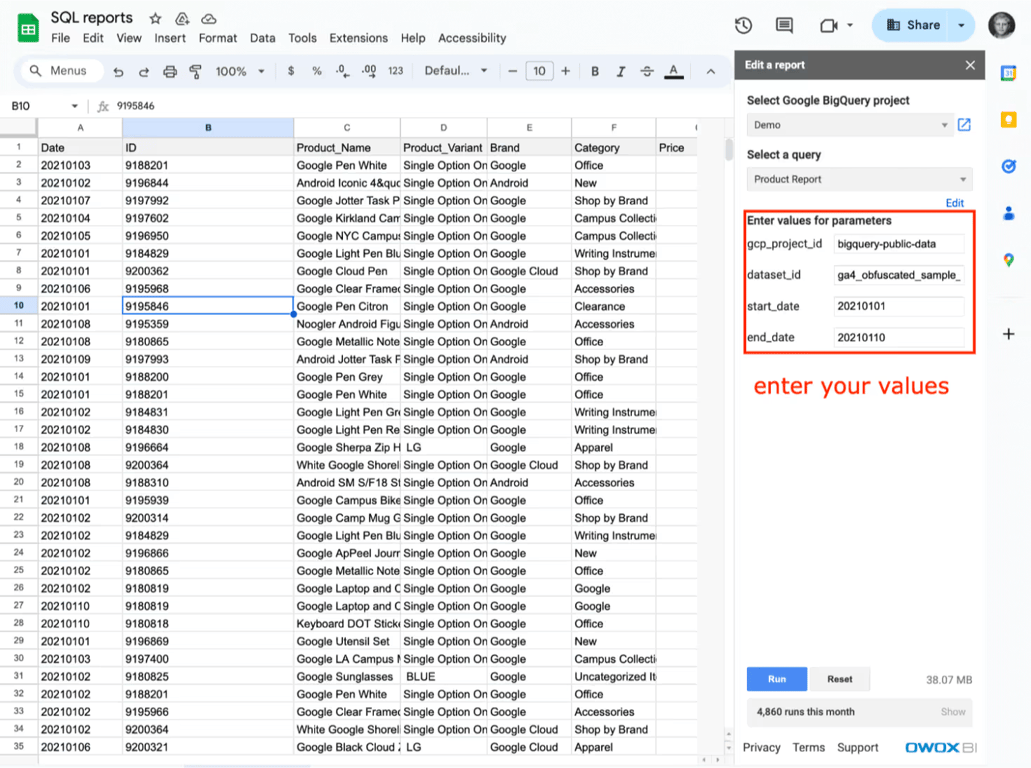Open the cell name box dropdown
This screenshot has height=768, width=1031.
(74, 106)
